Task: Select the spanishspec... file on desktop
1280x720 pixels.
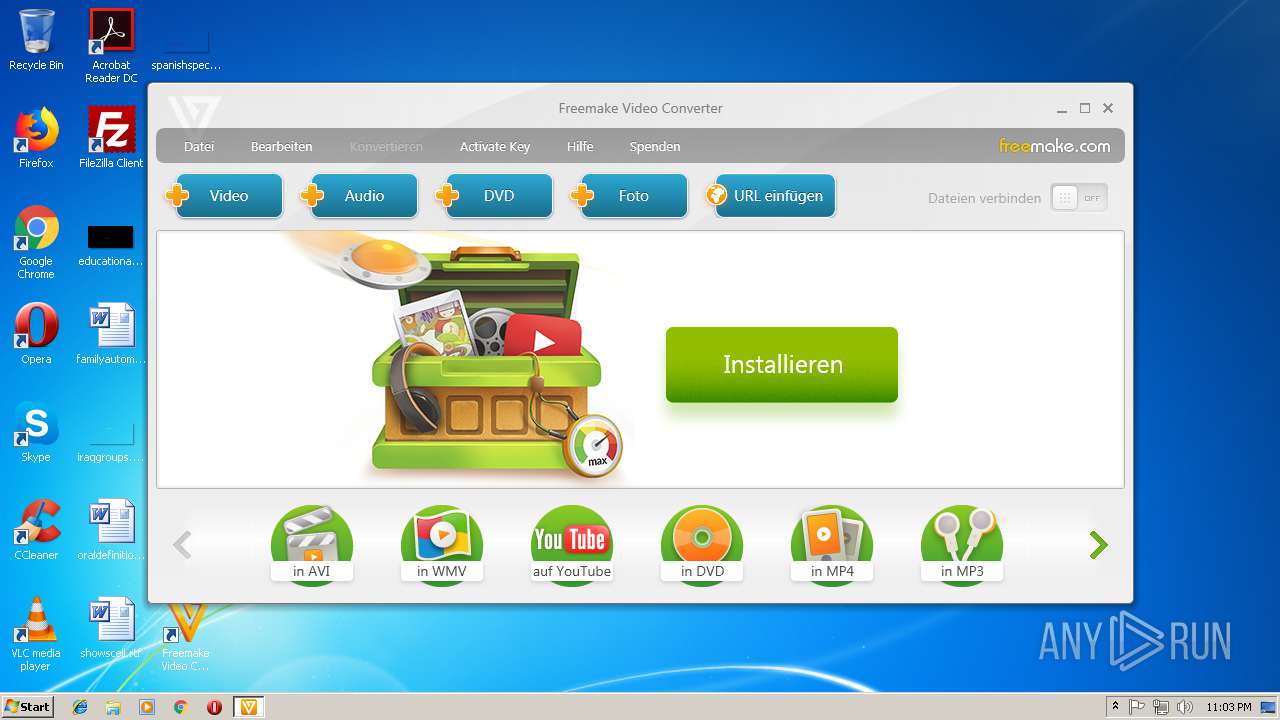Action: 186,50
